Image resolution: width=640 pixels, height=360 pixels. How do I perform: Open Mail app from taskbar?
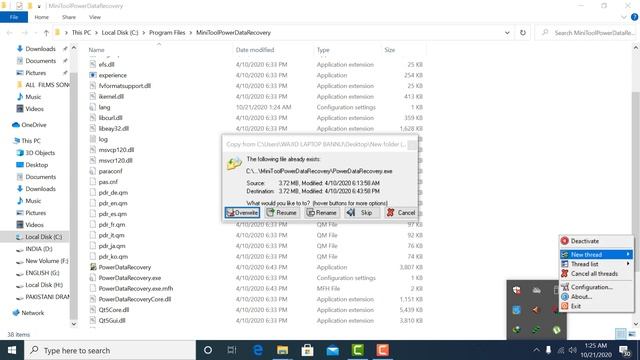[333, 350]
